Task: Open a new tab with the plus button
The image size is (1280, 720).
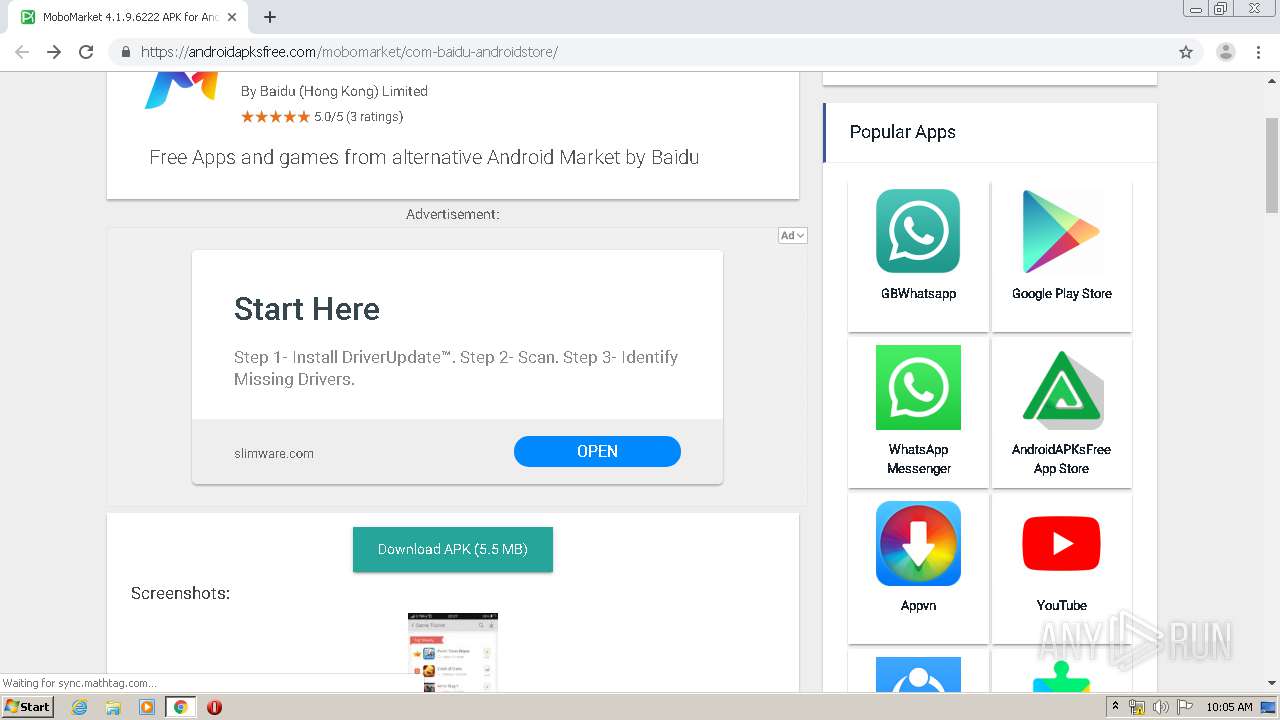Action: (270, 17)
